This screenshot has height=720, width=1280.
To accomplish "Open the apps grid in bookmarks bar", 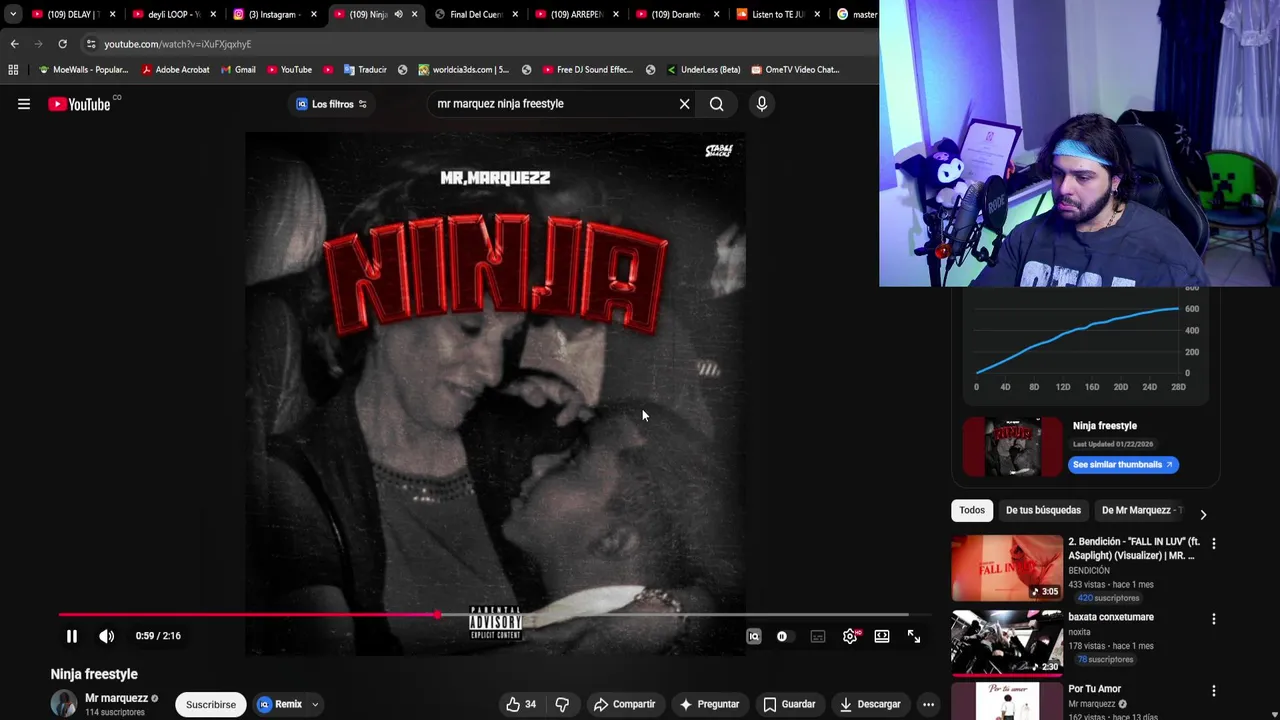I will coord(13,70).
